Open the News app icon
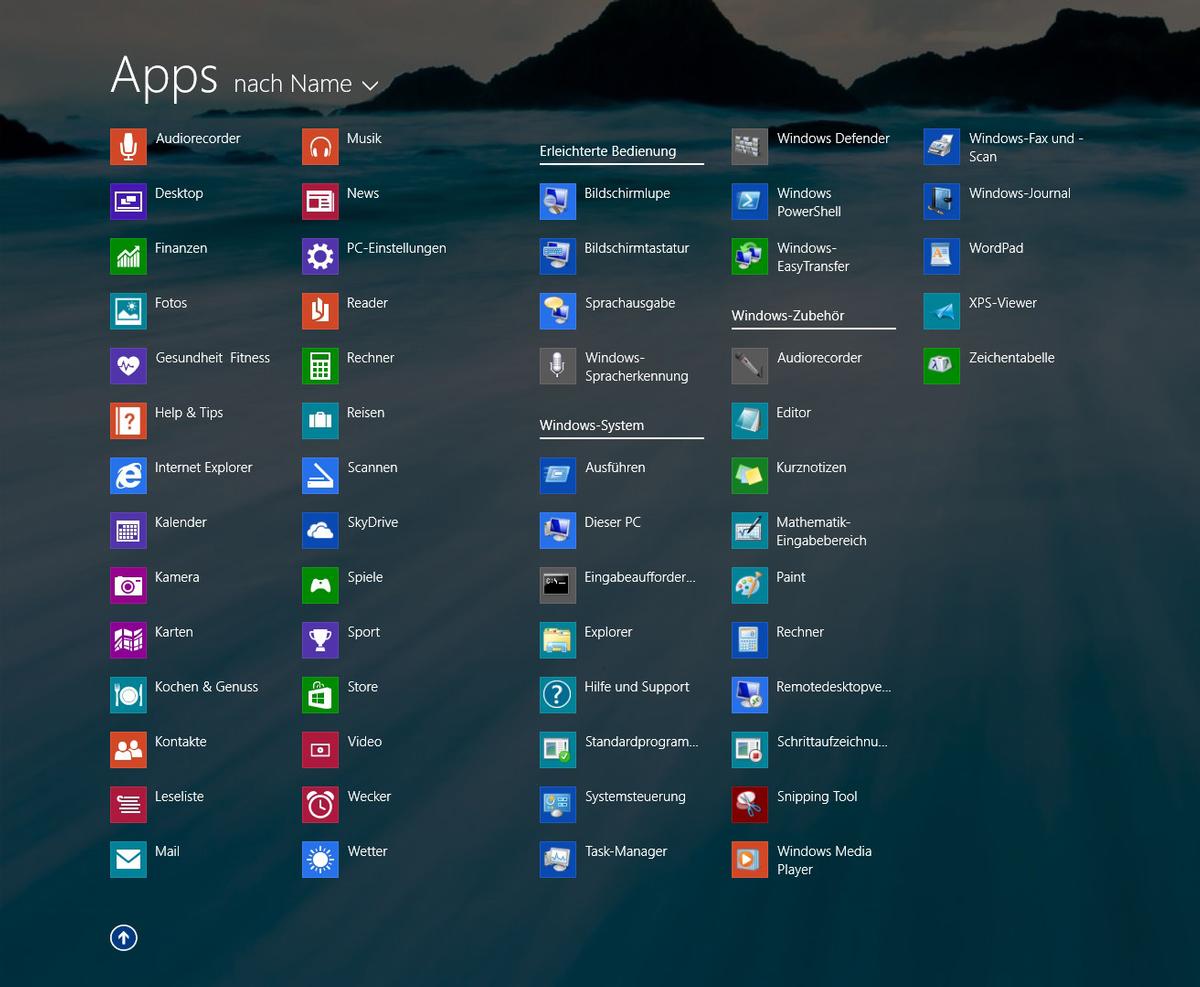Image resolution: width=1200 pixels, height=987 pixels. 320,202
